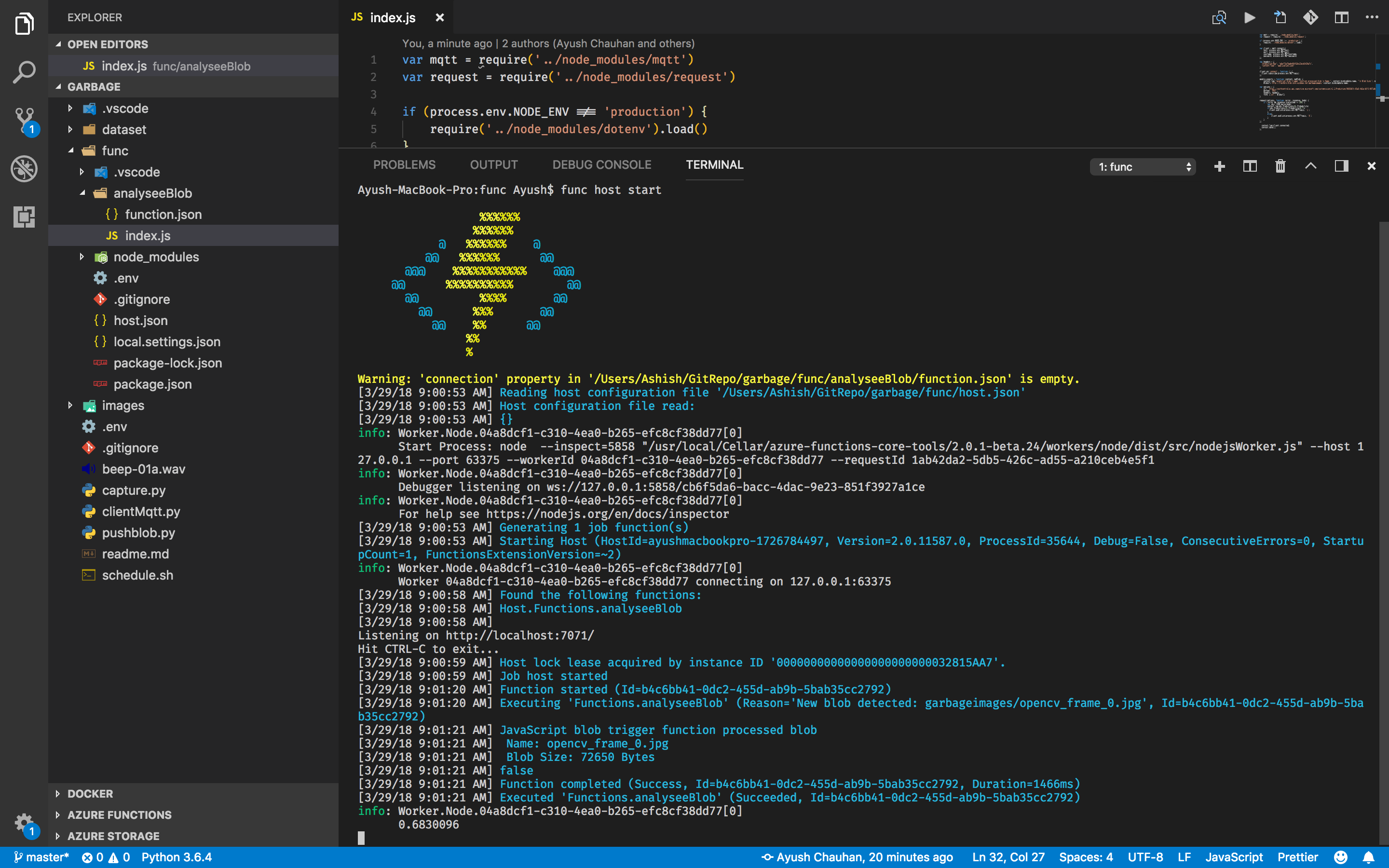Open the Search view in activity bar
The width and height of the screenshot is (1389, 868).
24,72
